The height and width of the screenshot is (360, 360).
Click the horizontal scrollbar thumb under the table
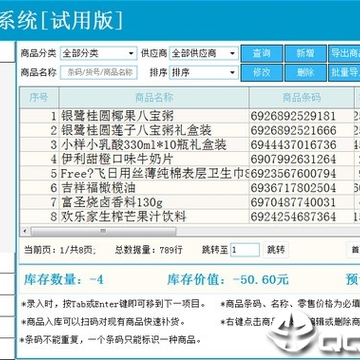103,231
